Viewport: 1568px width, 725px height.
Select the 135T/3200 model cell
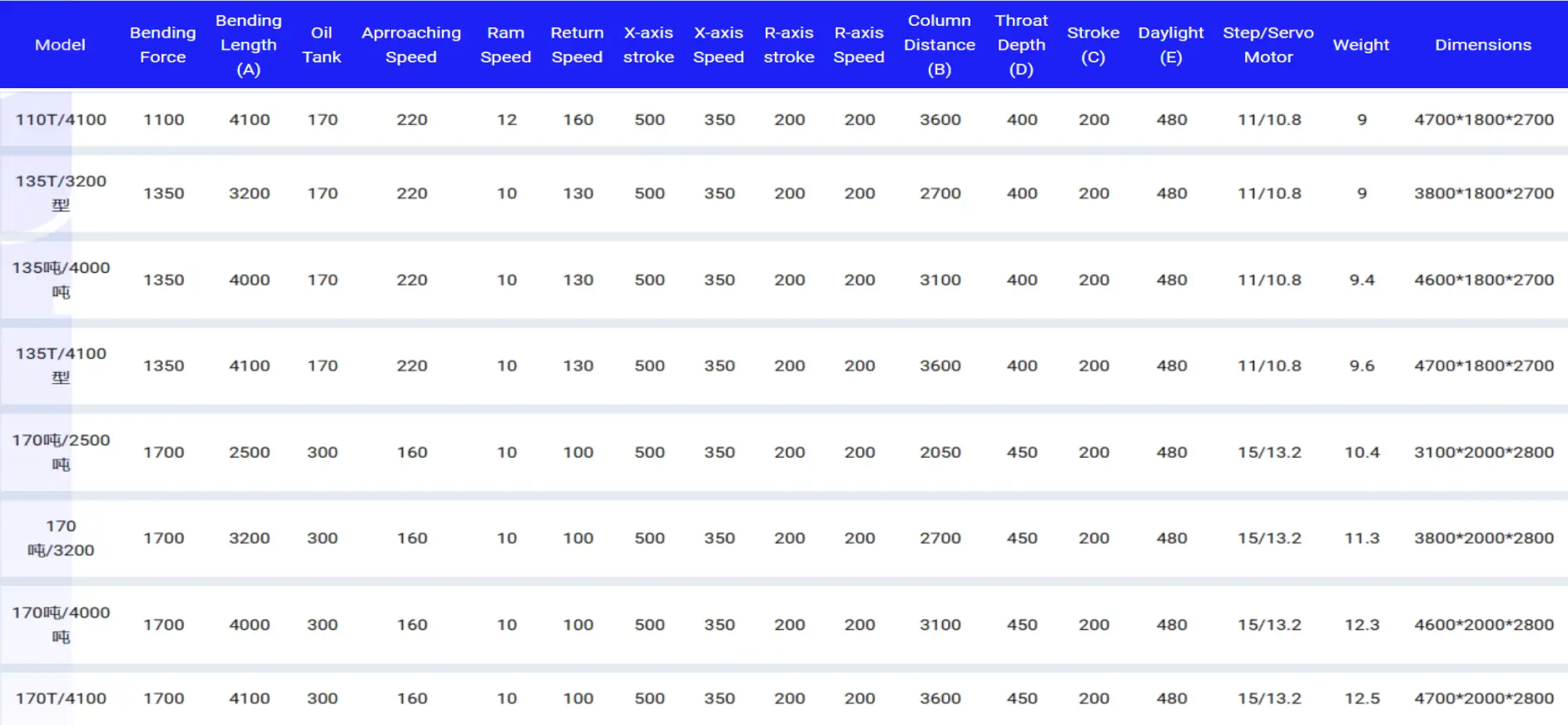[x=61, y=193]
